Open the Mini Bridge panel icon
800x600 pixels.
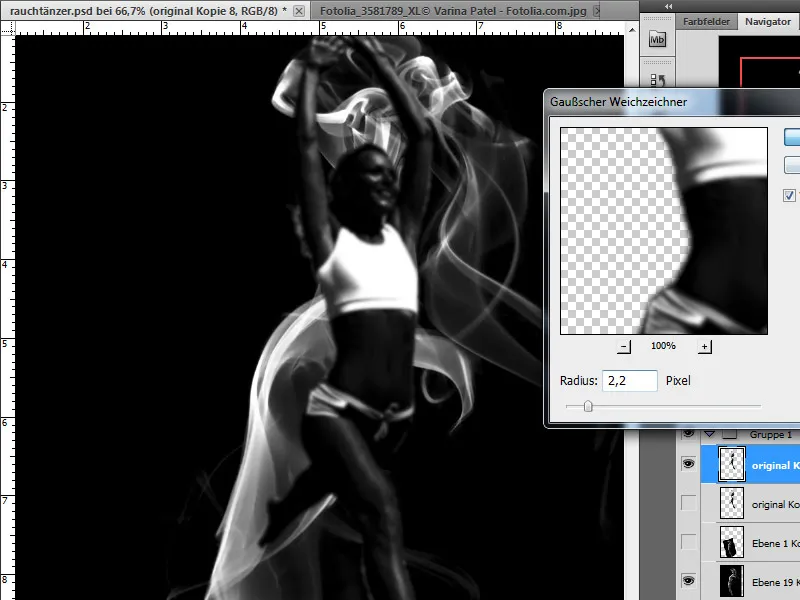[657, 39]
